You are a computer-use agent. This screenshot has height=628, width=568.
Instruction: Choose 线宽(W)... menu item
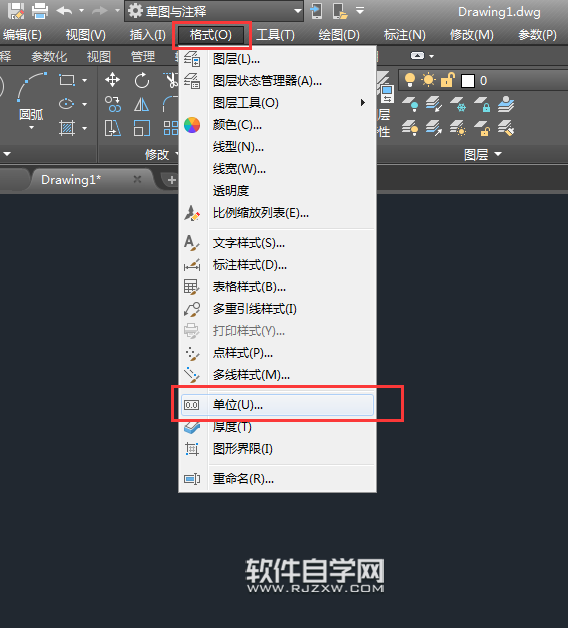pyautogui.click(x=277, y=169)
